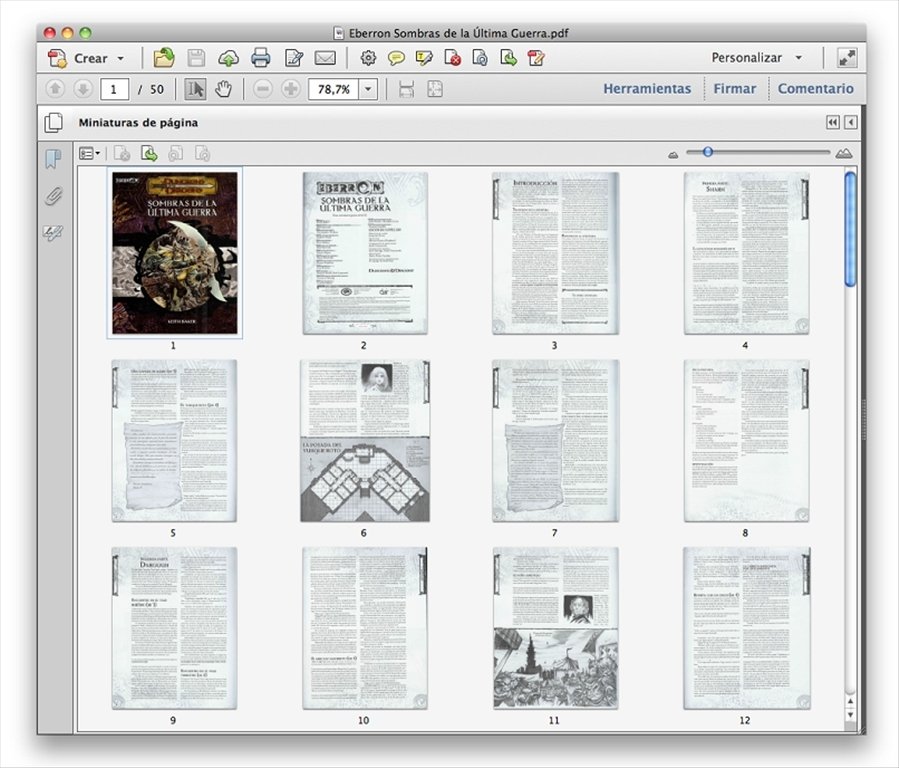
Task: Select the highlight text tool icon
Action: point(424,58)
